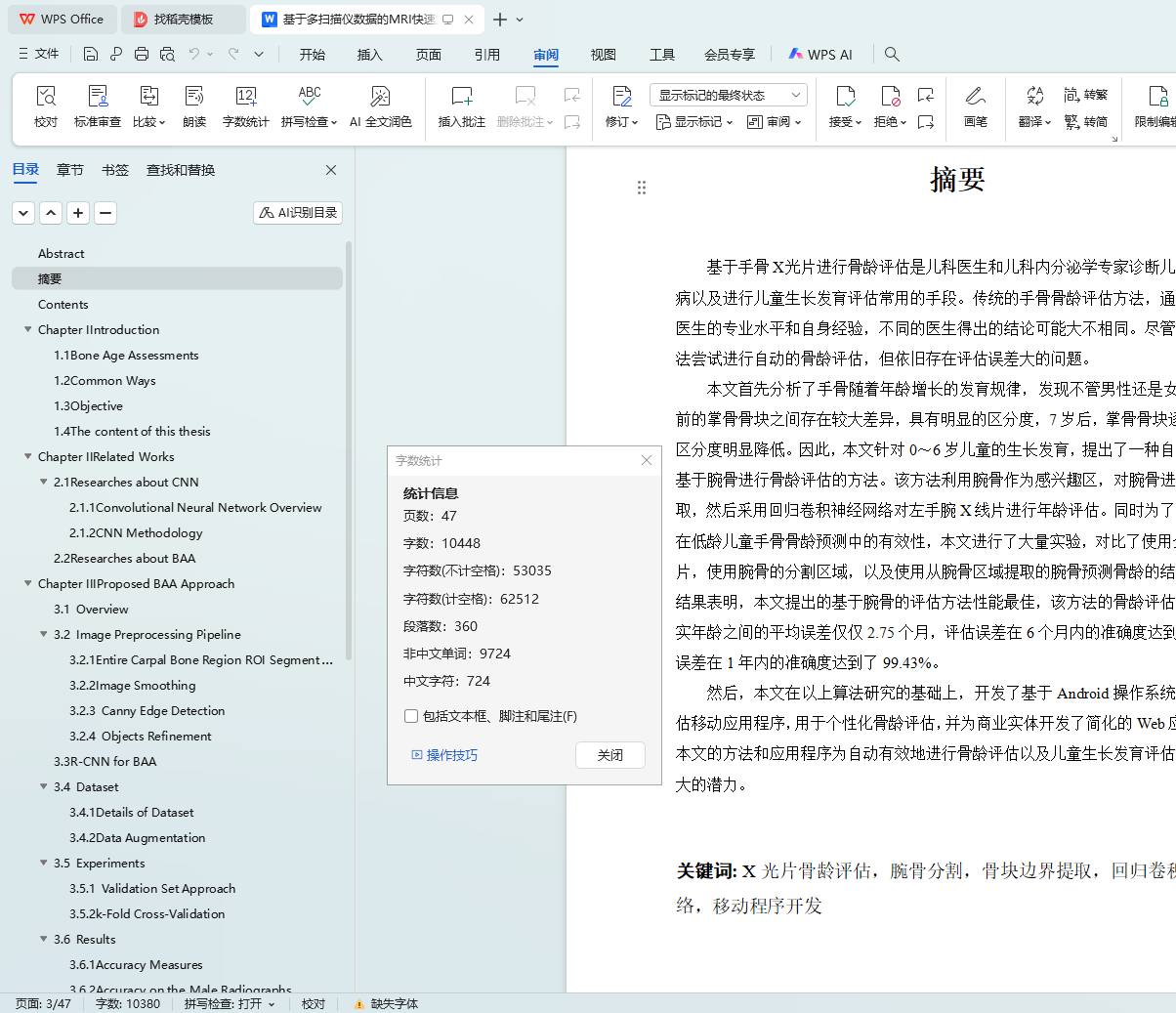Open the WPS AI tab
This screenshot has height=1013, width=1176.
pos(820,55)
